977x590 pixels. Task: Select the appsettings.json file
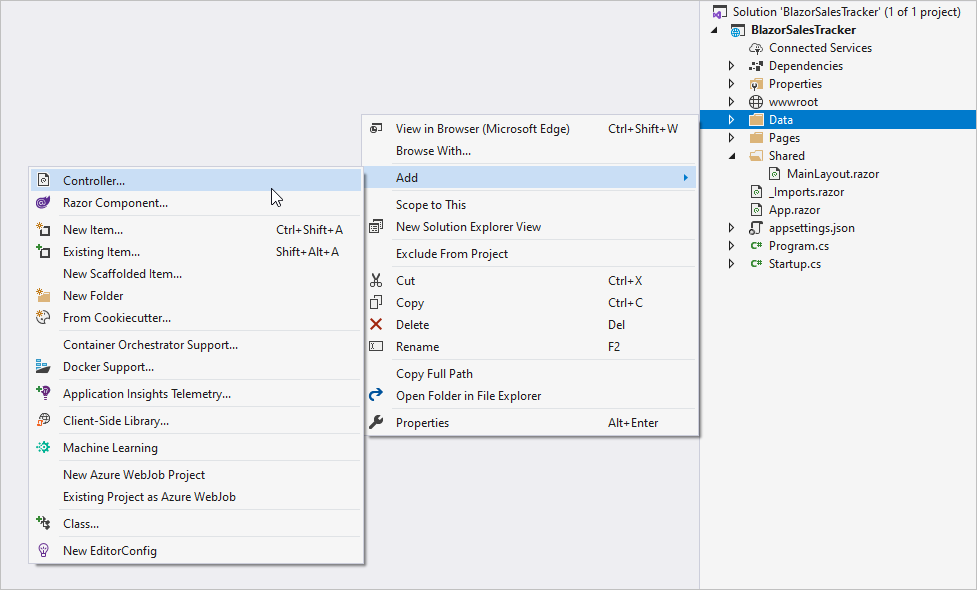pyautogui.click(x=811, y=228)
